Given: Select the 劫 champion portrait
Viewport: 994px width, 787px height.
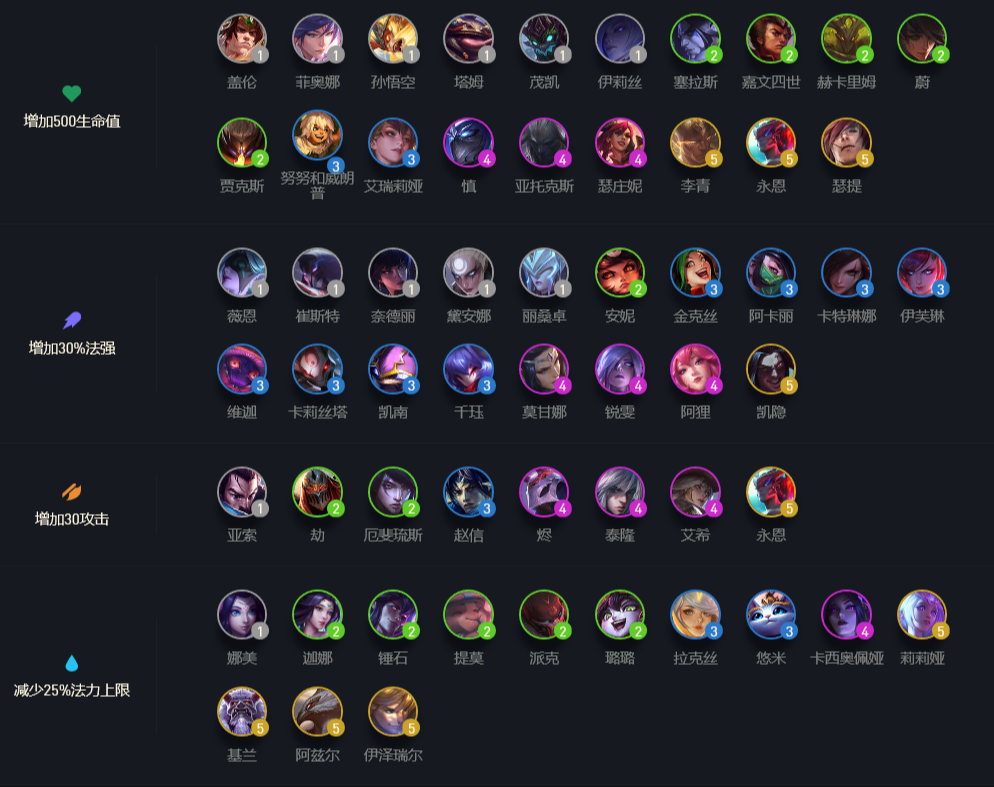Looking at the screenshot, I should (x=318, y=492).
